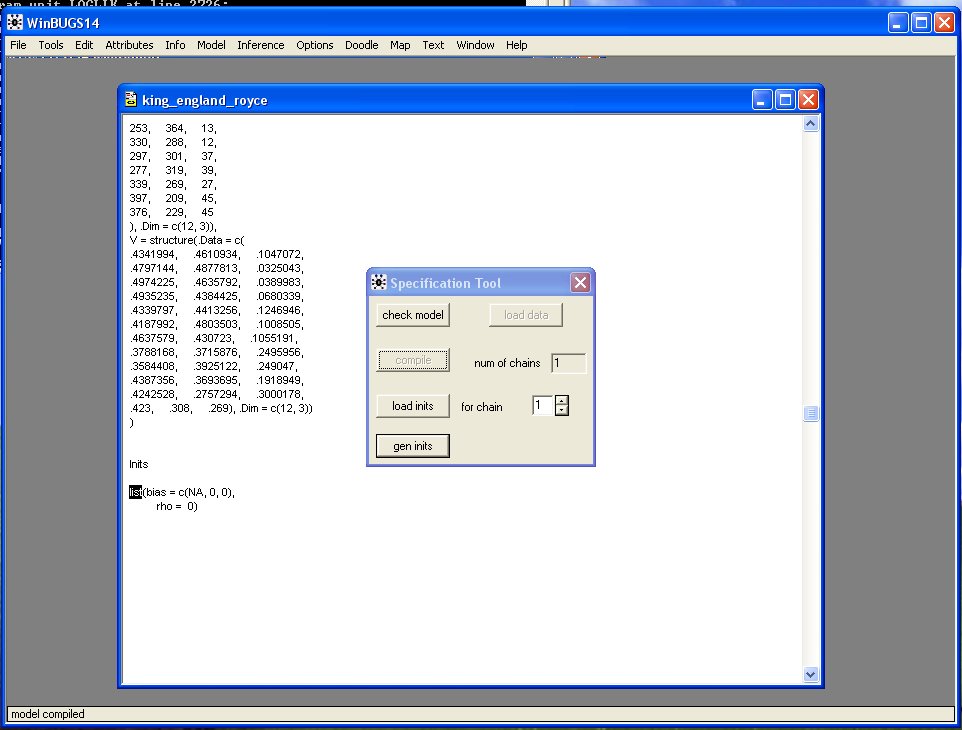The height and width of the screenshot is (730, 962).
Task: Open the Inference menu
Action: (x=260, y=45)
